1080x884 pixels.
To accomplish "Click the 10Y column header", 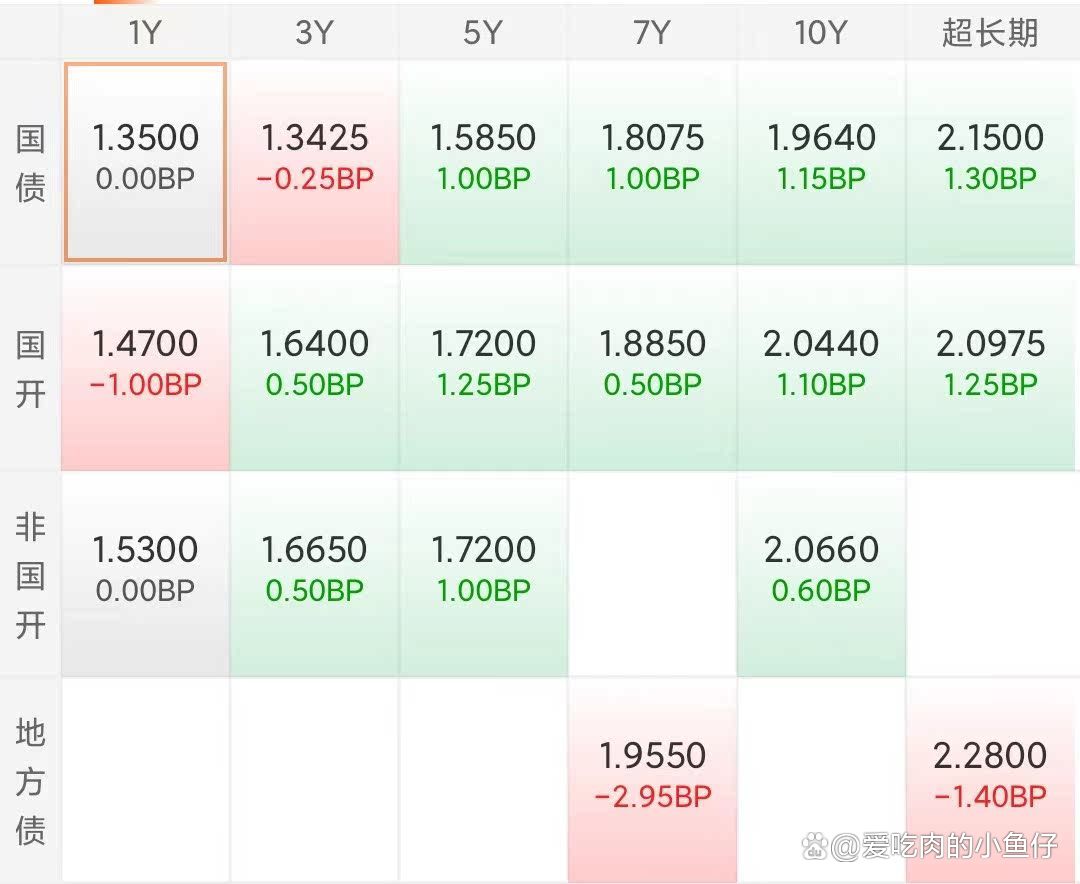I will coord(821,33).
